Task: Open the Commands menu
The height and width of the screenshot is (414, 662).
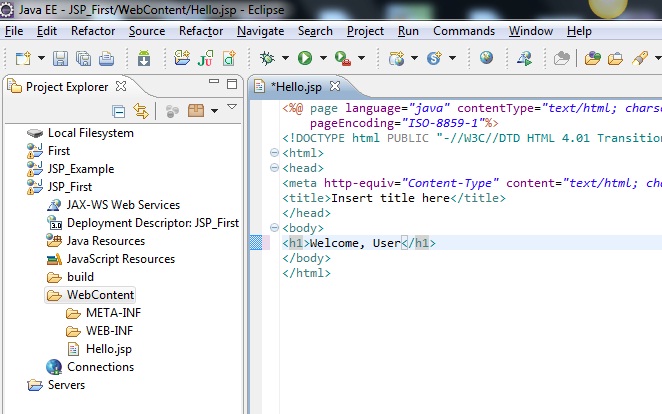Action: (464, 31)
